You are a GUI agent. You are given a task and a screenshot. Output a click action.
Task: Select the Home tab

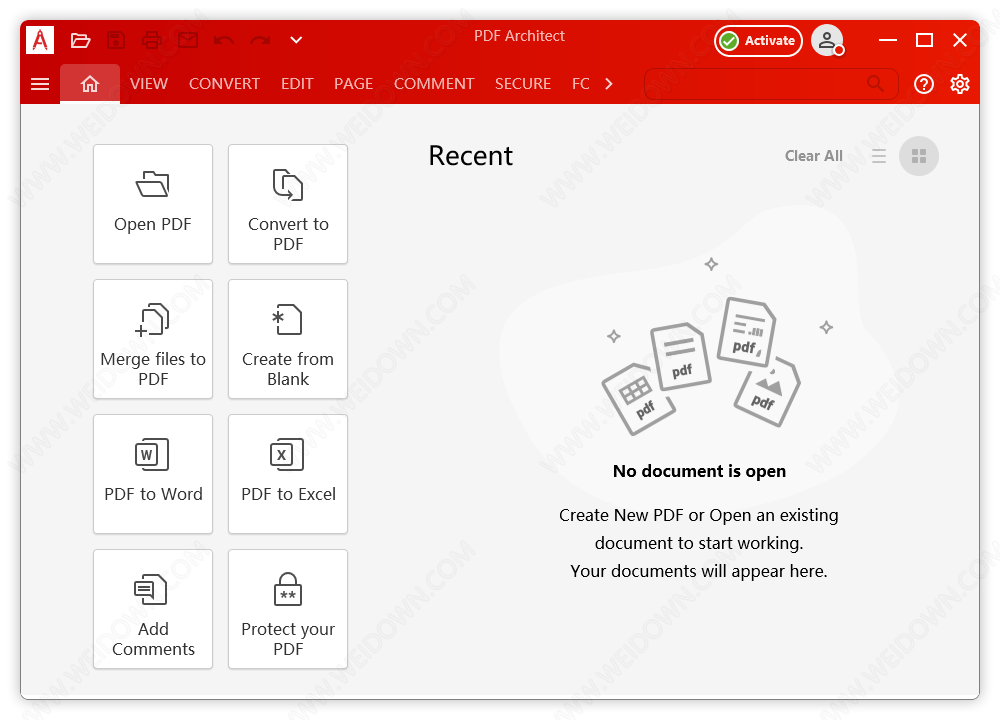tap(90, 84)
